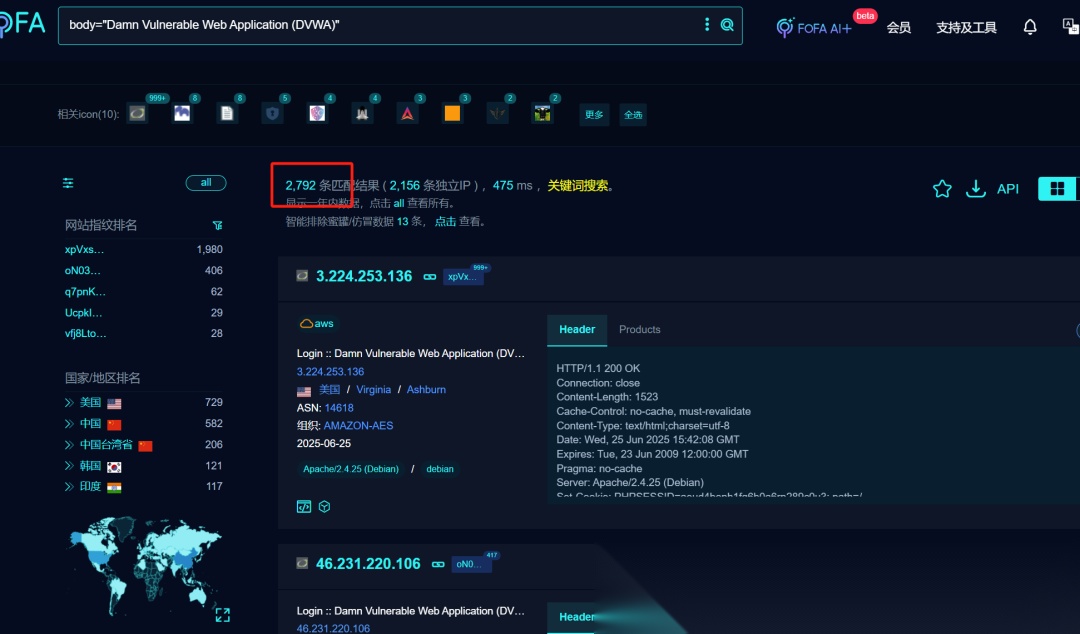Select the document page related icon
The height and width of the screenshot is (634, 1080).
tap(227, 114)
